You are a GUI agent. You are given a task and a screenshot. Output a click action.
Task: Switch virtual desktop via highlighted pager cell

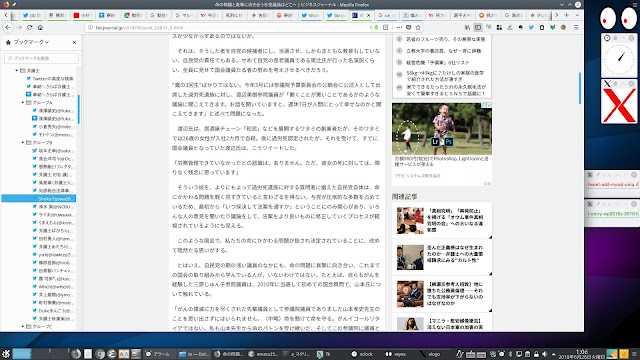[x=22, y=353]
